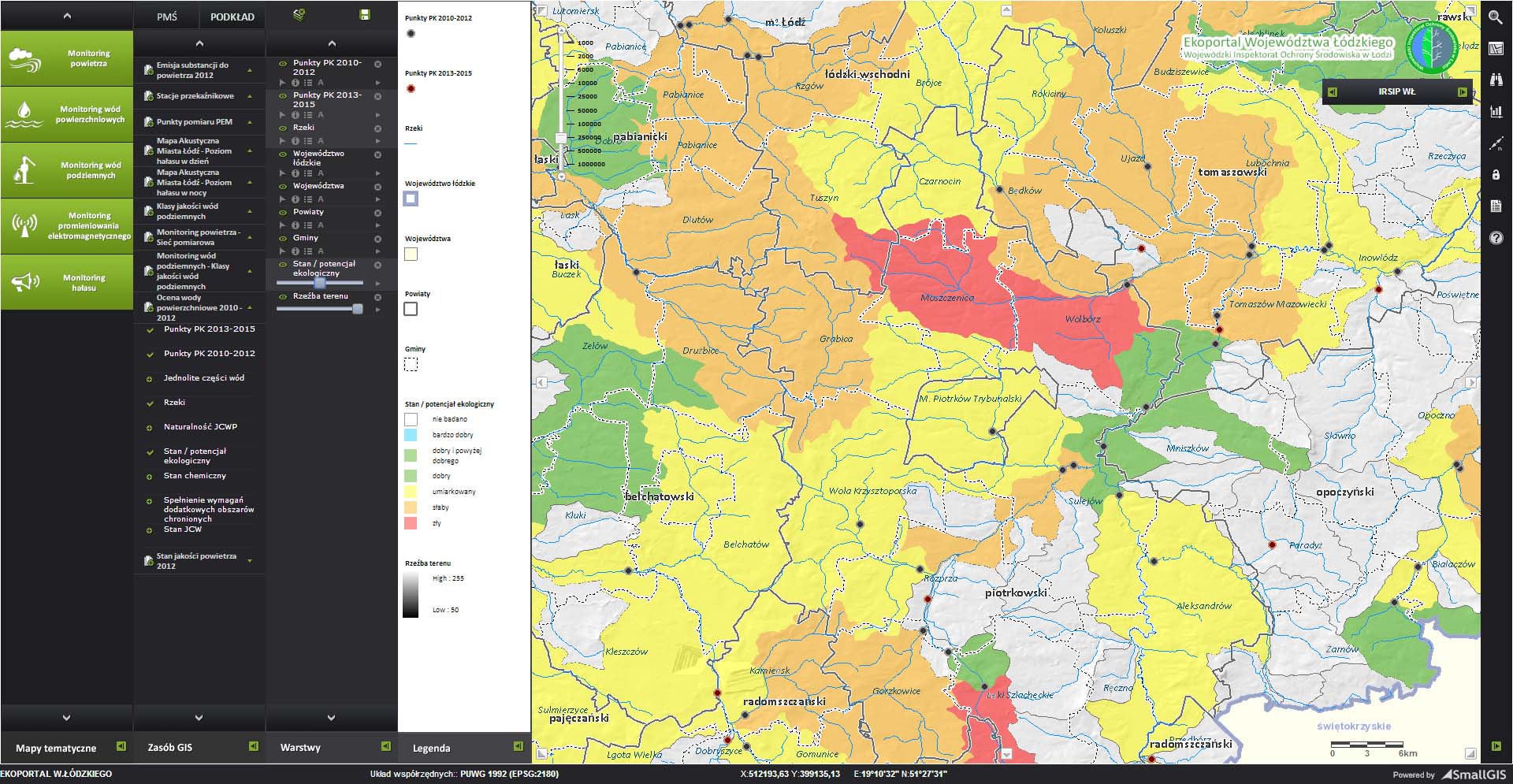
Task: Click the padlock icon in right toolbar
Action: pos(1496,175)
